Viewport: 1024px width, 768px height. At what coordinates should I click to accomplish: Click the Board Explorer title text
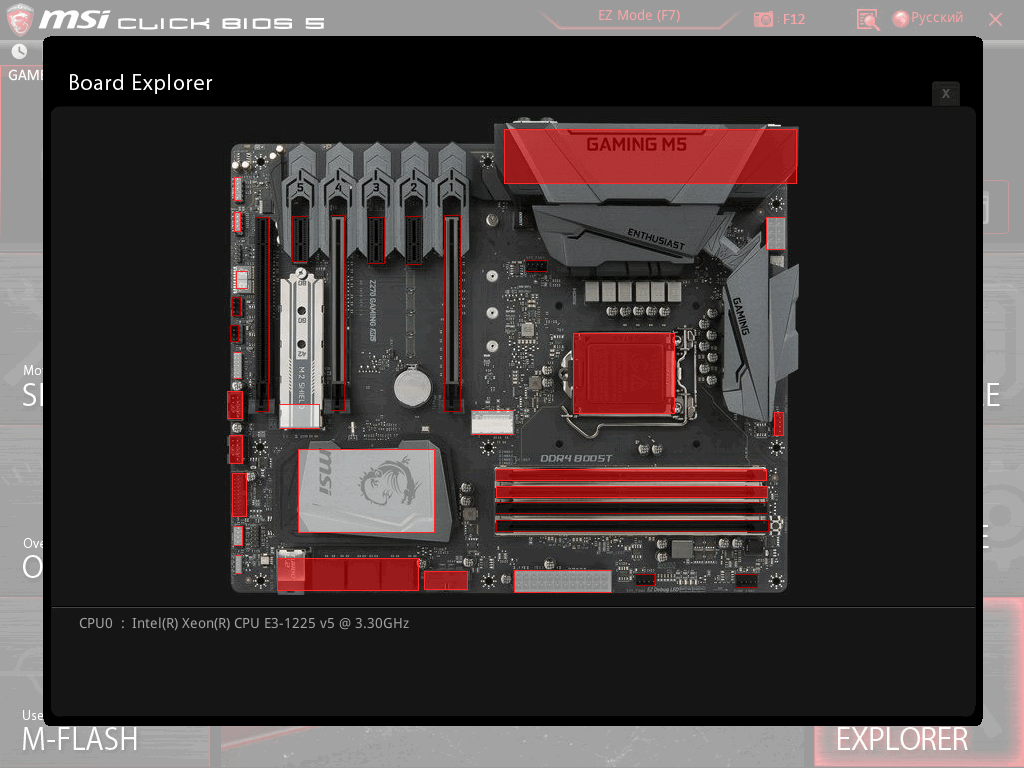click(140, 83)
